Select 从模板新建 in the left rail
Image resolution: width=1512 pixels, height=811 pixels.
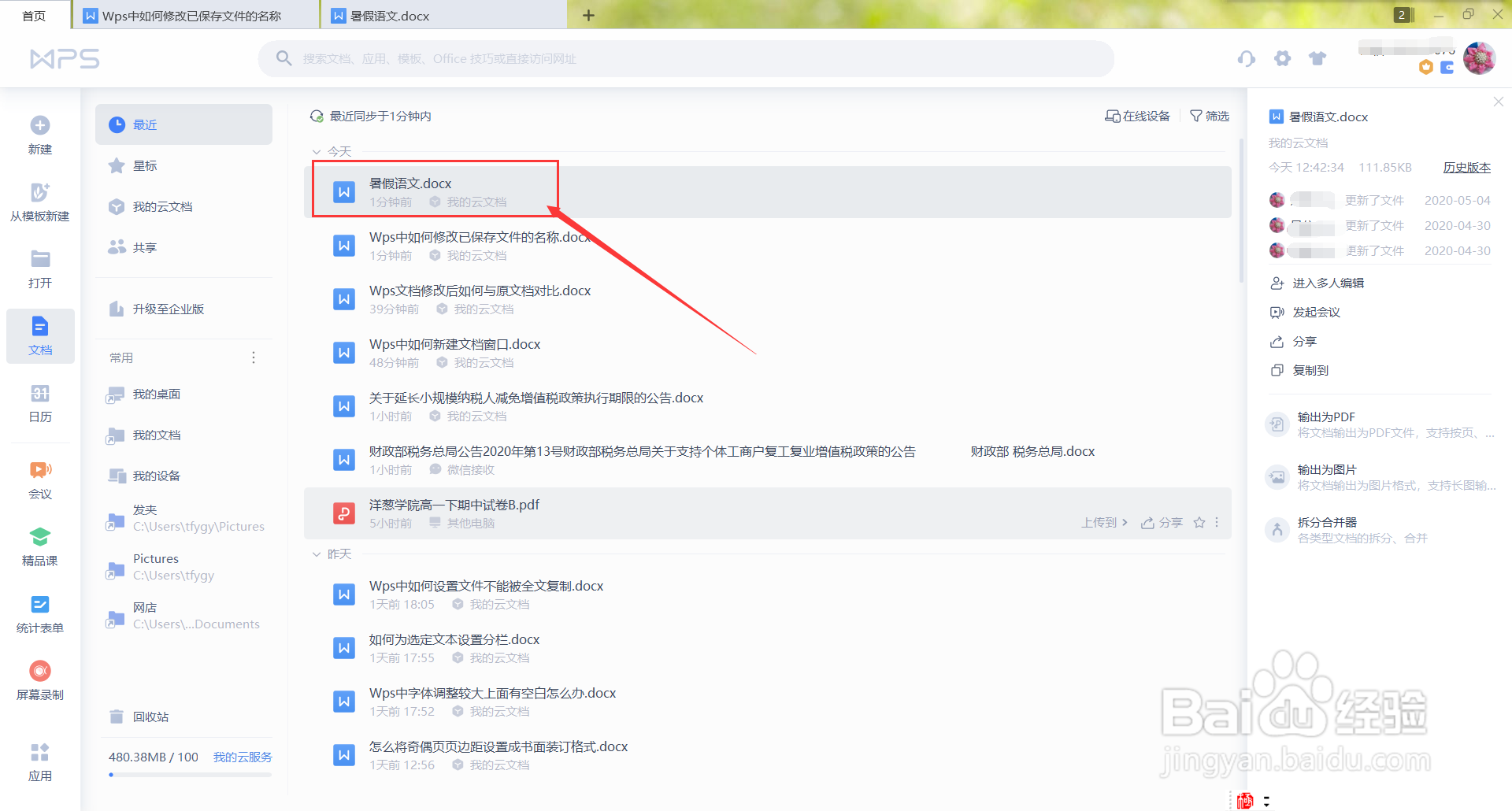(39, 202)
